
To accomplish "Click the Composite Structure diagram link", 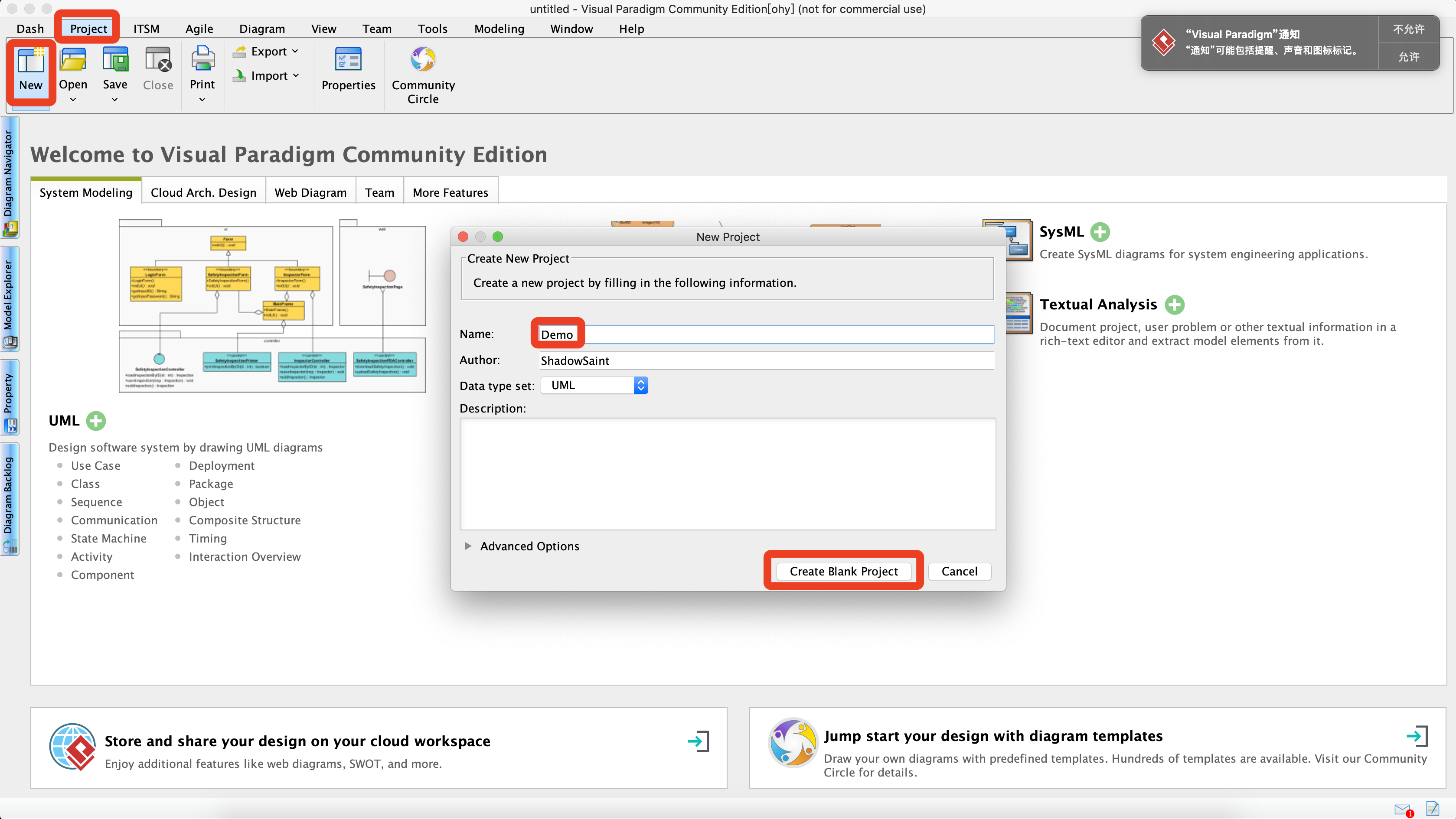I will click(x=245, y=520).
